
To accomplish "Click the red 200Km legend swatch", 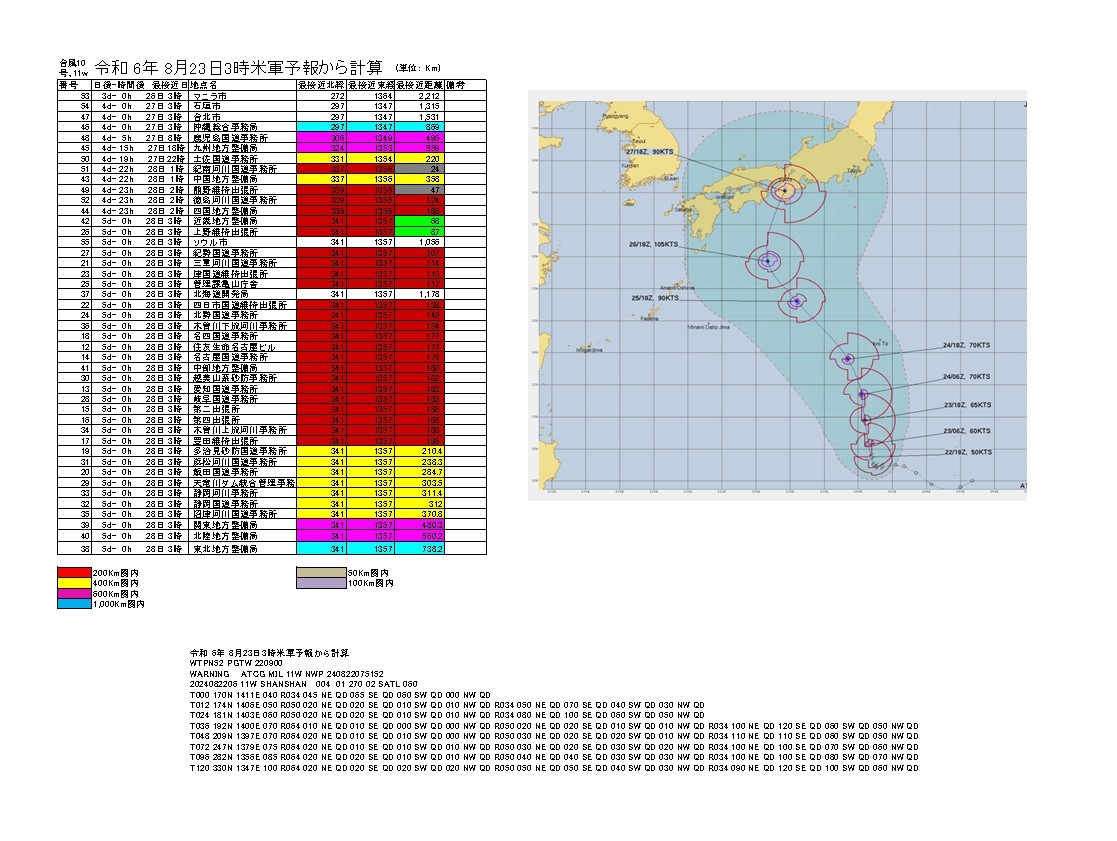I will 76,573.
